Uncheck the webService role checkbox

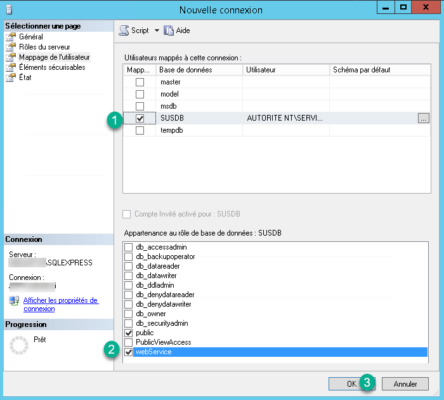(128, 352)
